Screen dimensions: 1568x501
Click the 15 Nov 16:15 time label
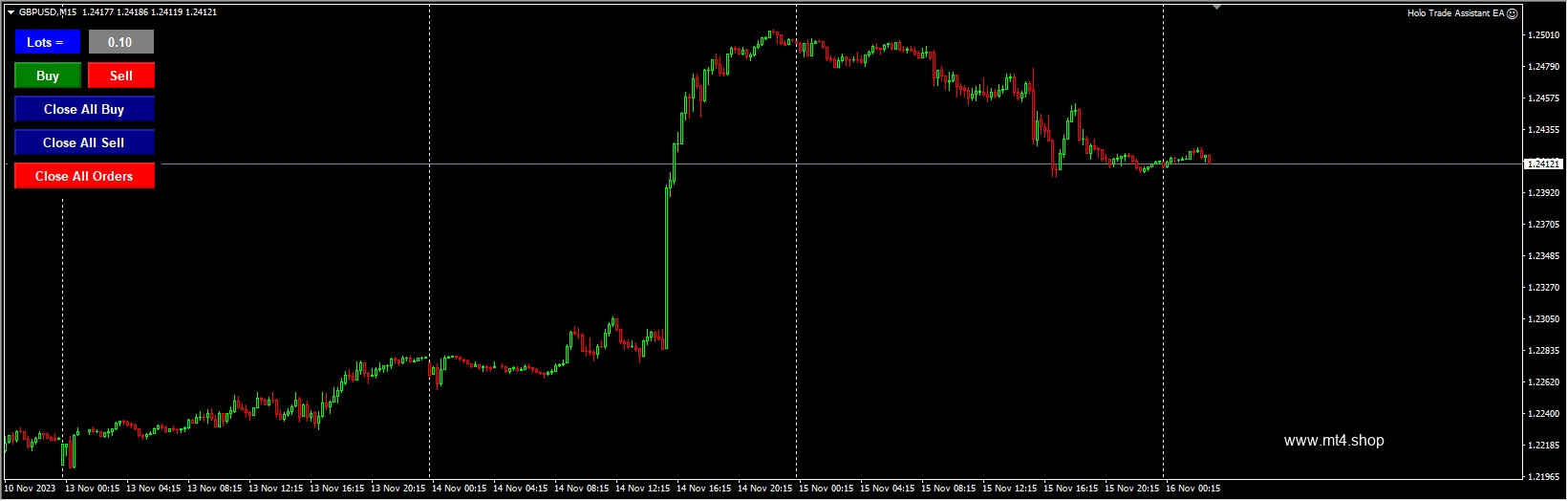click(1071, 489)
